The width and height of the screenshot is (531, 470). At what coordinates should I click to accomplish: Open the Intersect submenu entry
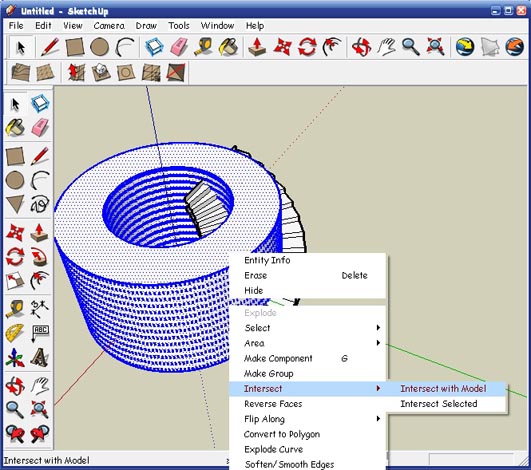click(307, 389)
